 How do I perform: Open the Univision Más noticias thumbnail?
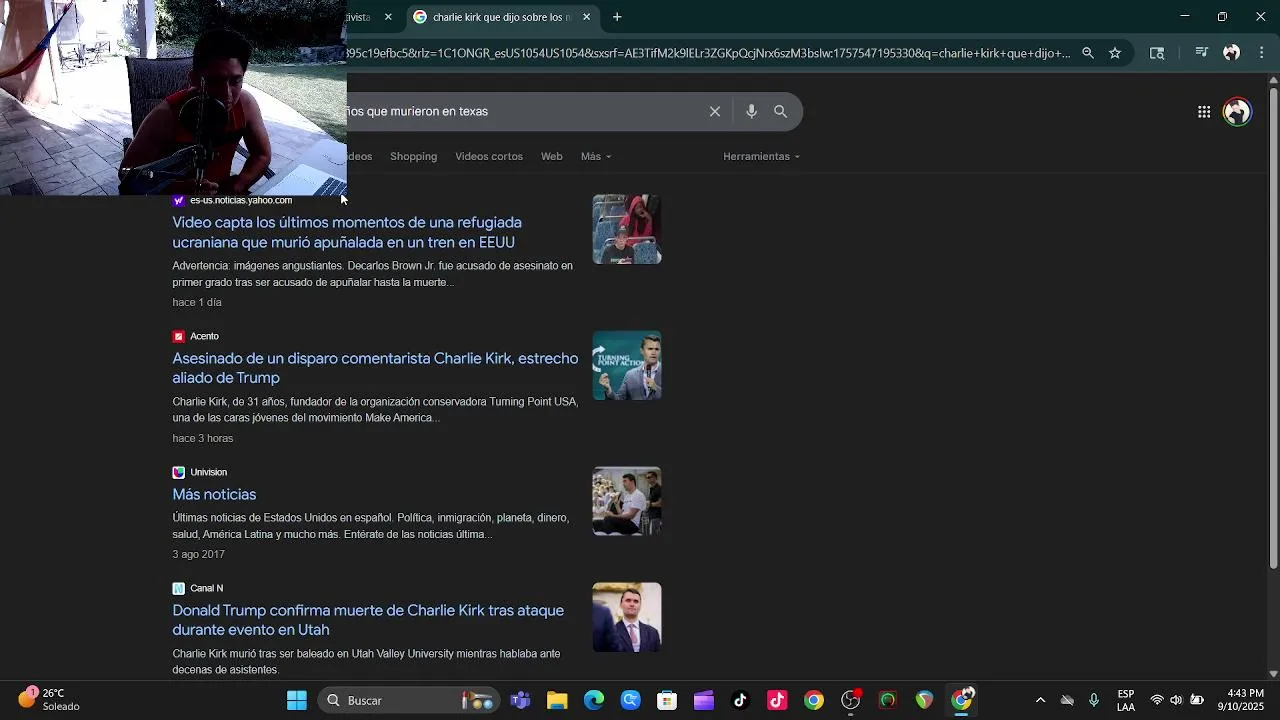click(x=627, y=501)
